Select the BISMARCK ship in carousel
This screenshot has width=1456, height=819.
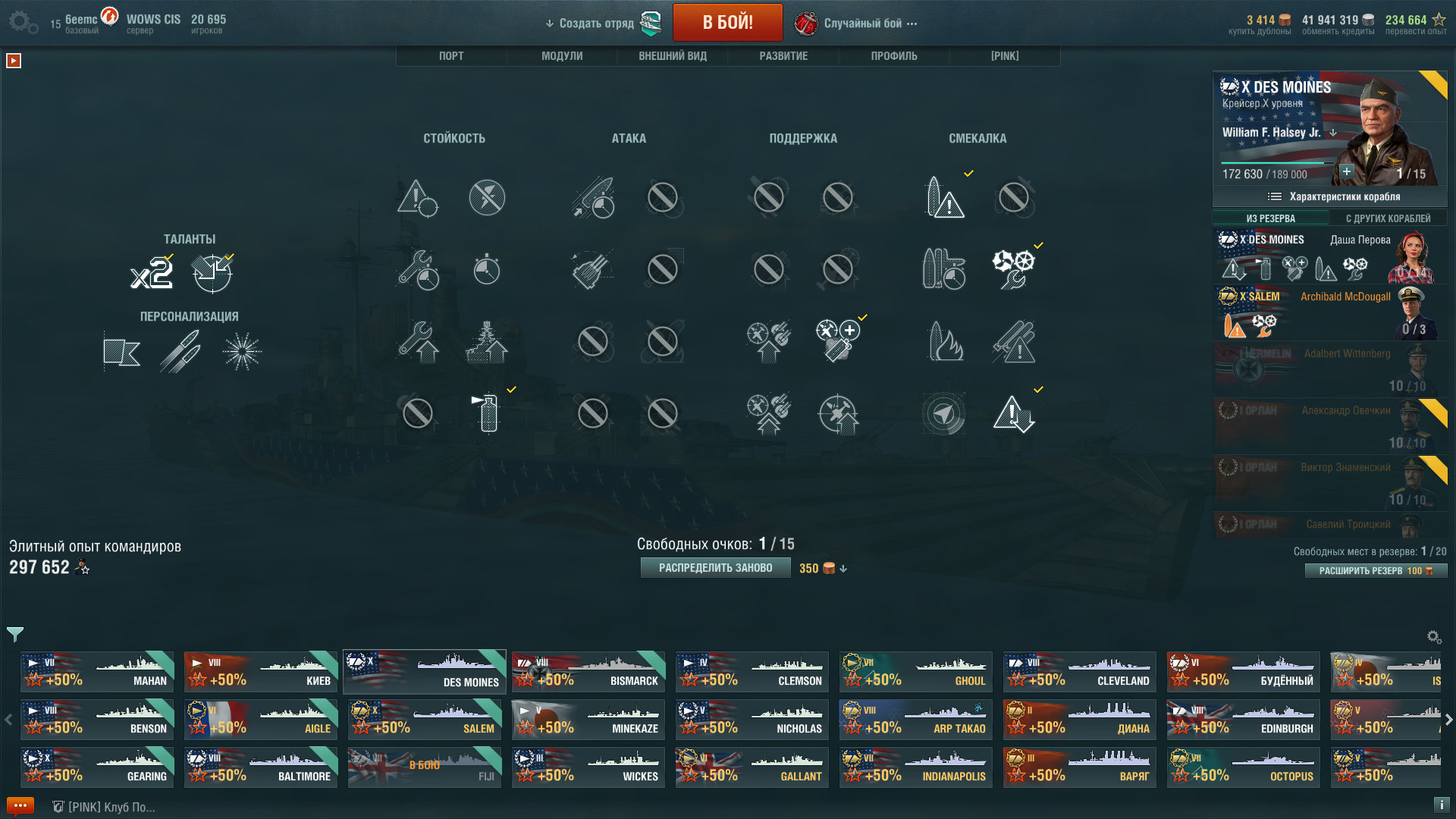tap(588, 672)
